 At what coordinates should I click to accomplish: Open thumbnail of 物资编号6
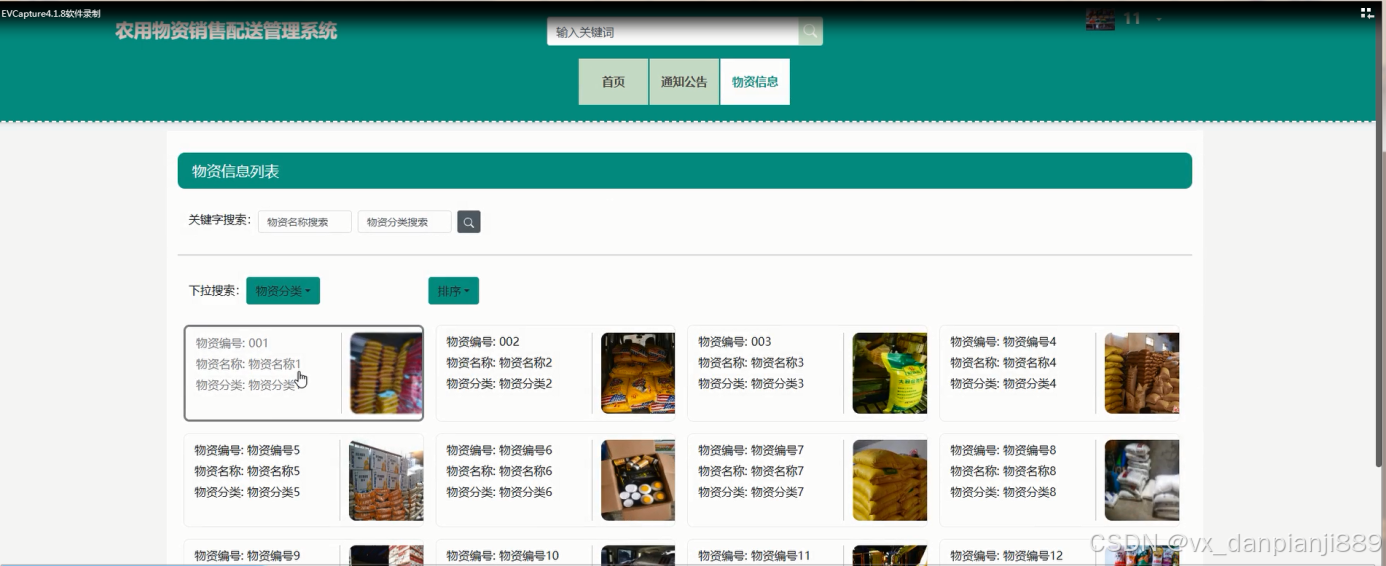point(638,481)
